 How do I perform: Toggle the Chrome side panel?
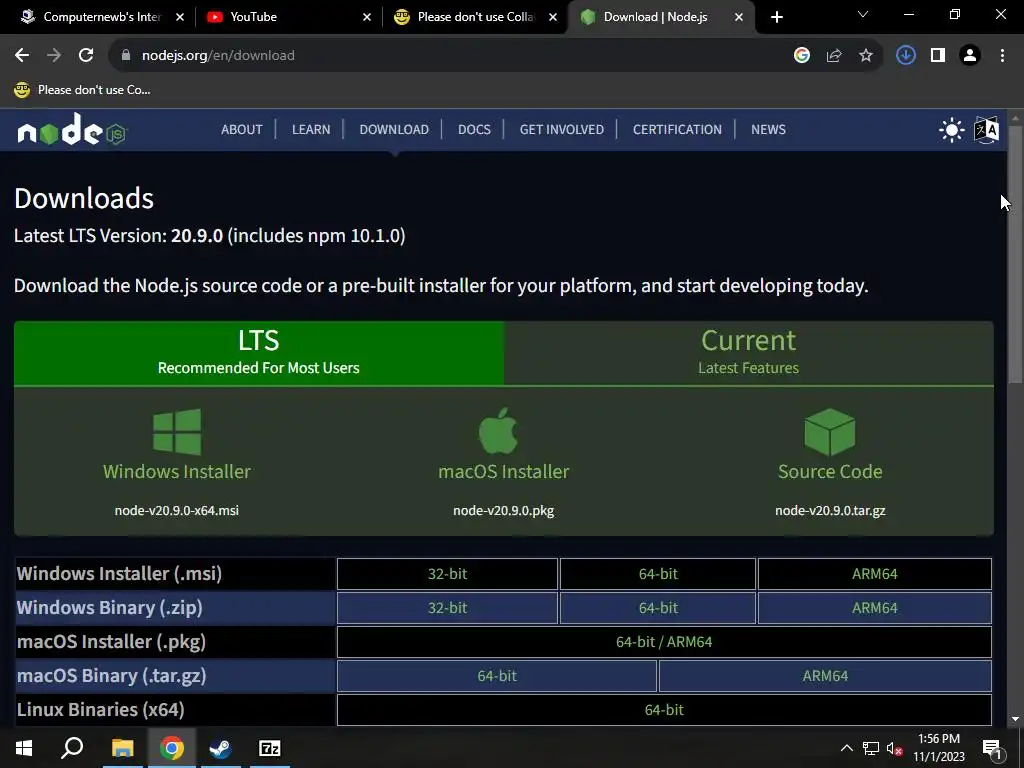938,56
